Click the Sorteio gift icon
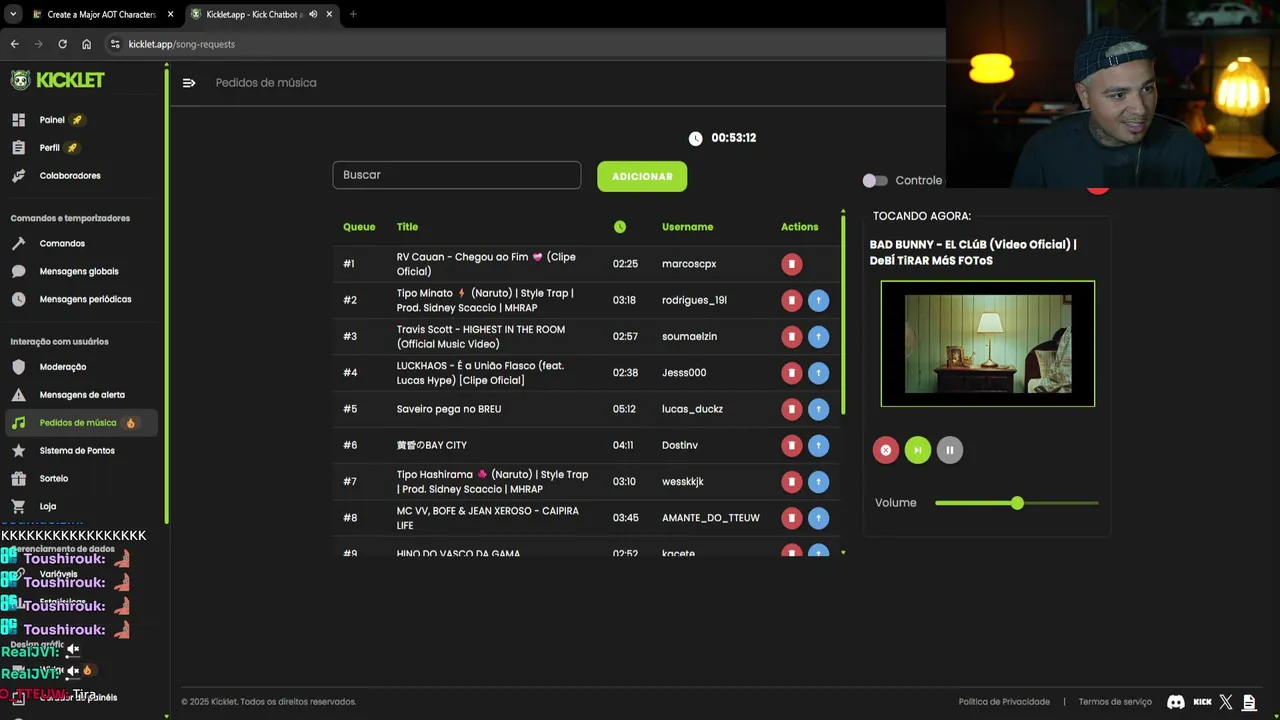The image size is (1280, 720). tap(18, 479)
